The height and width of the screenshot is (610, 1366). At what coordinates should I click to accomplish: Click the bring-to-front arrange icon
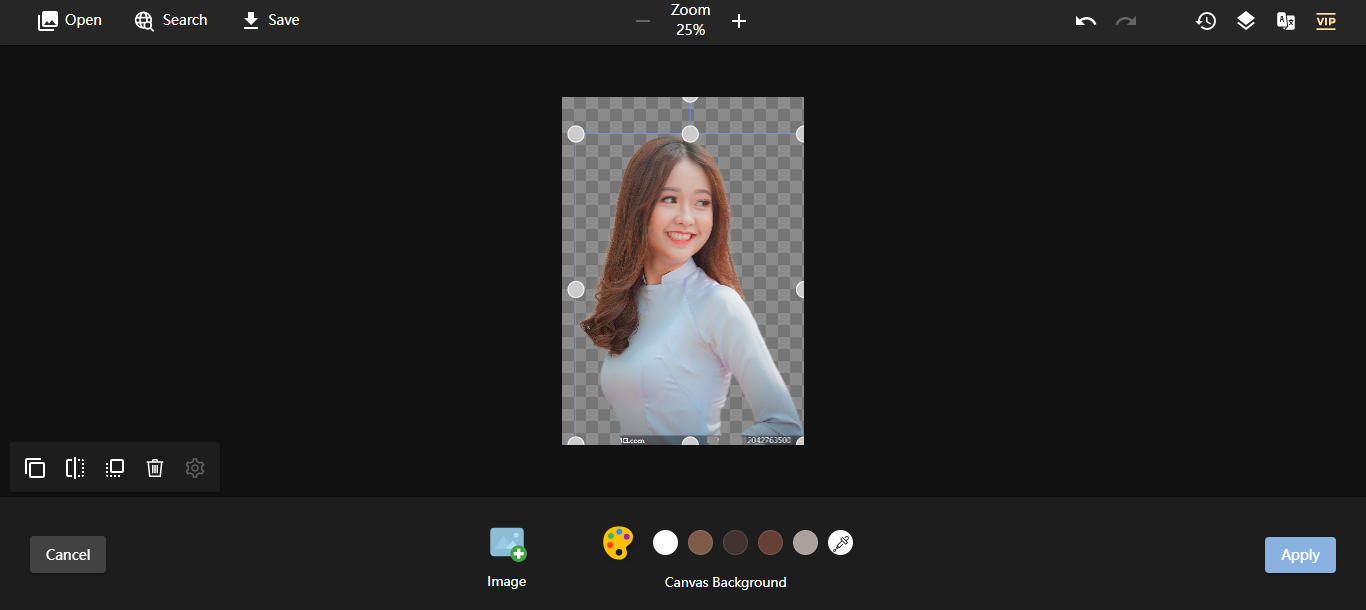[x=115, y=468]
